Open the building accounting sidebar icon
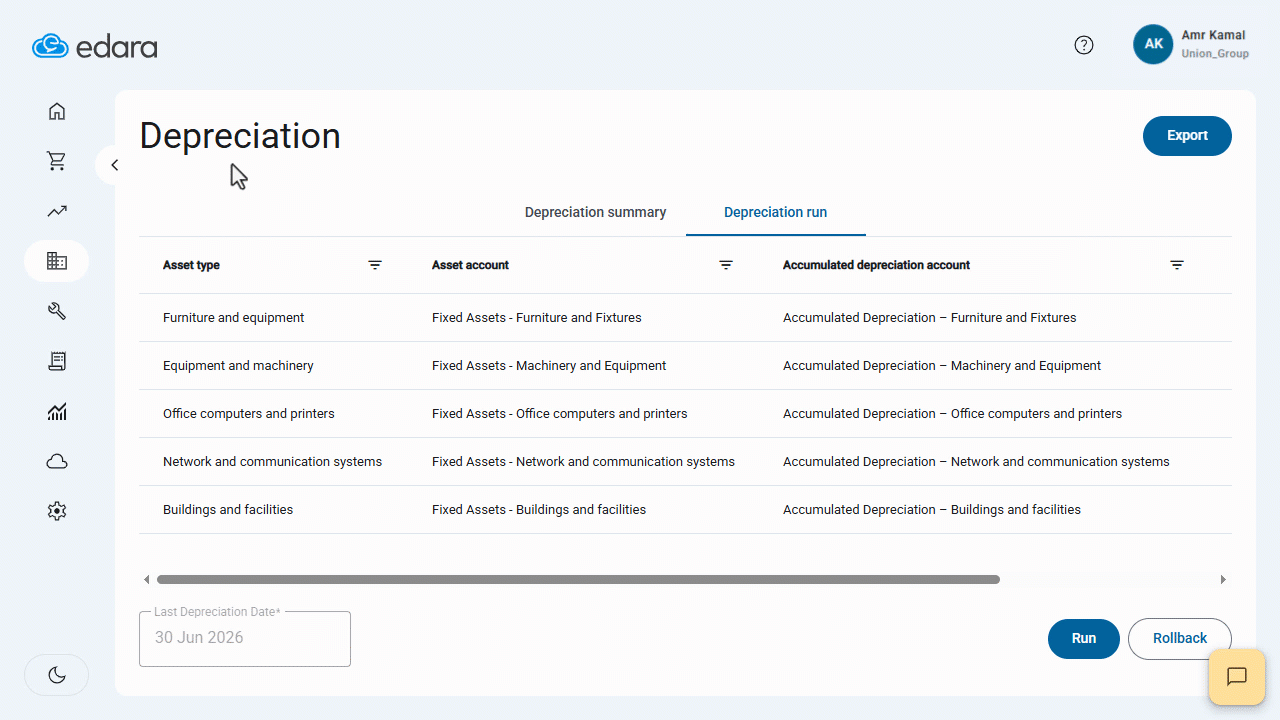The image size is (1280, 720). click(x=57, y=261)
